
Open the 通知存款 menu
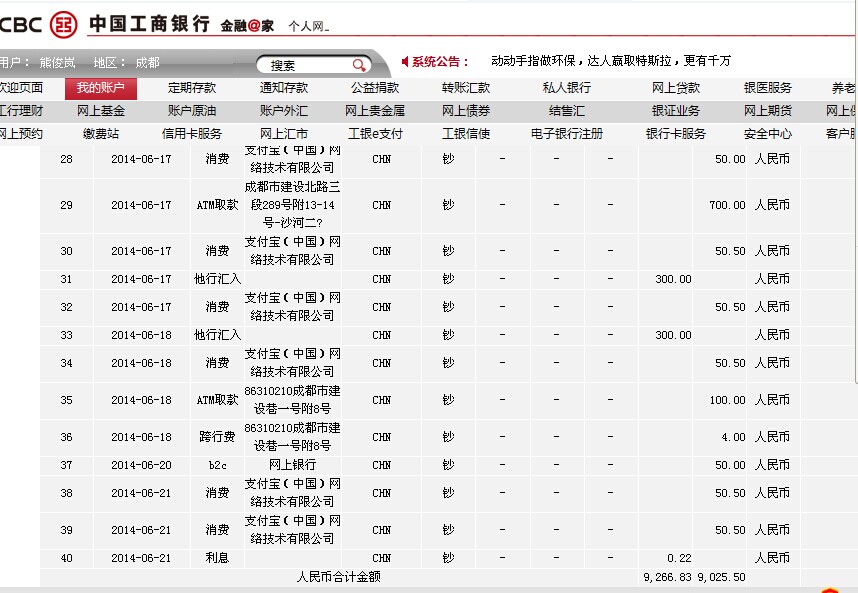(x=283, y=88)
